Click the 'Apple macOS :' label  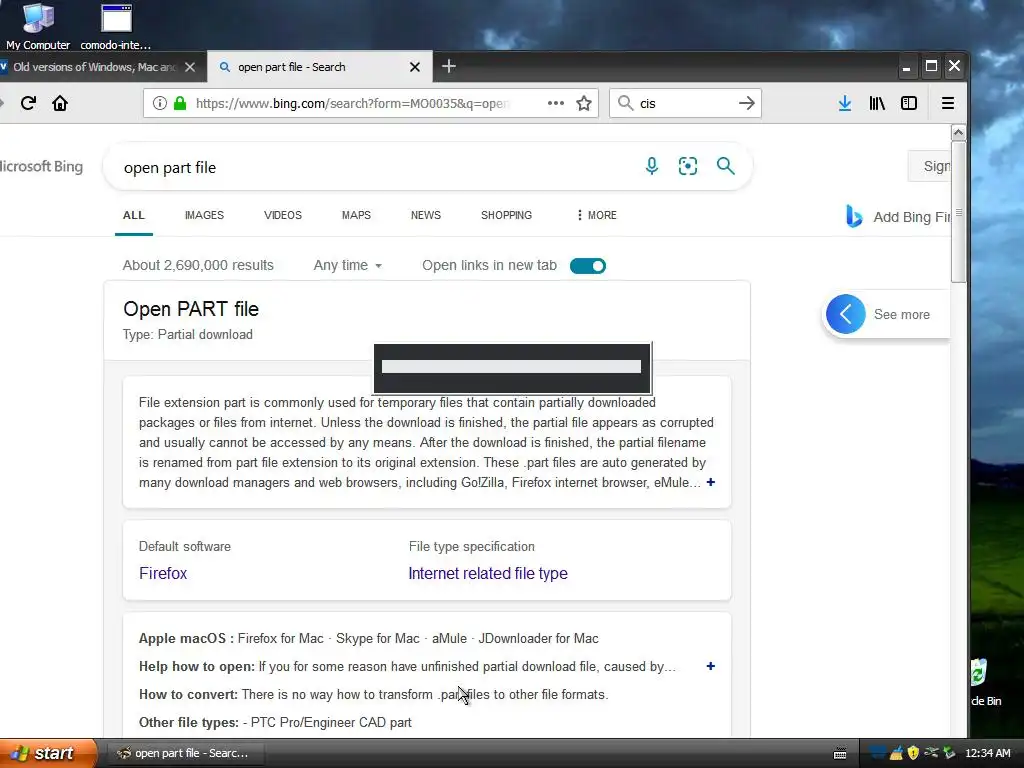[186, 638]
